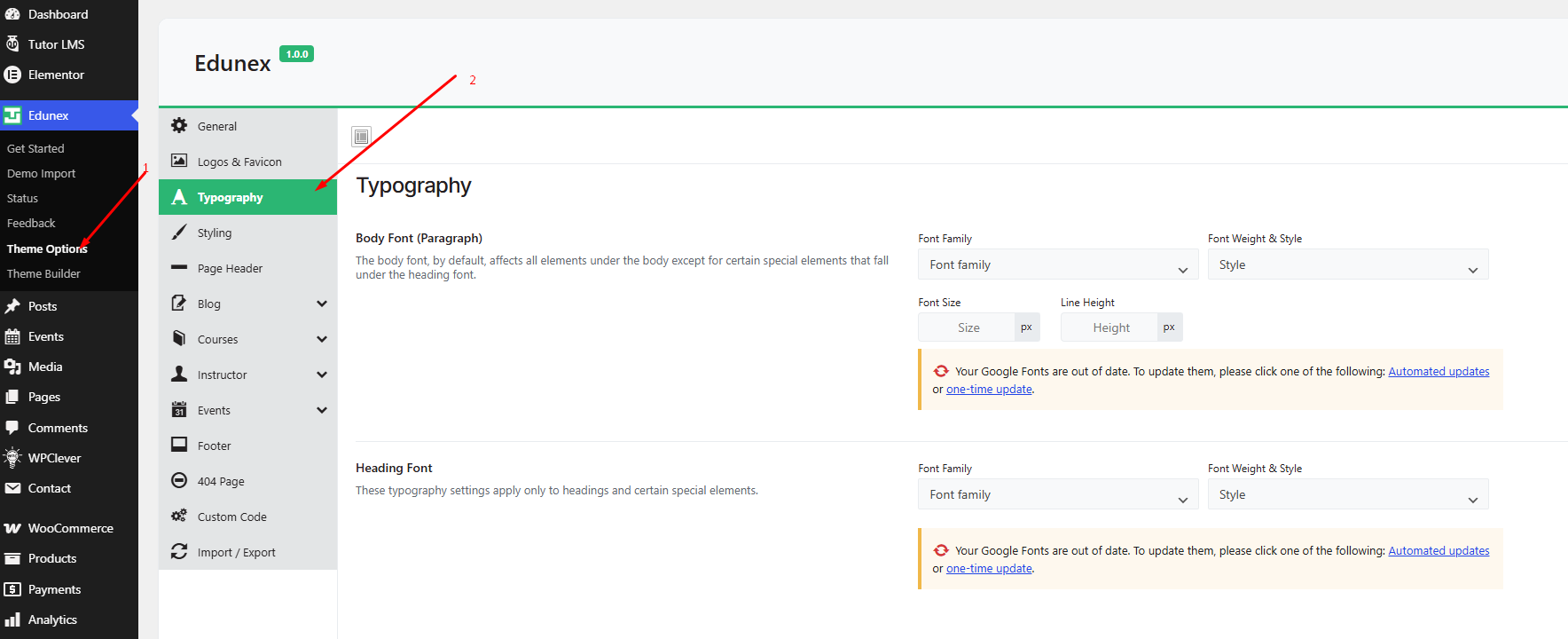The width and height of the screenshot is (1568, 639).
Task: Open the Footer options tab
Action: (247, 446)
